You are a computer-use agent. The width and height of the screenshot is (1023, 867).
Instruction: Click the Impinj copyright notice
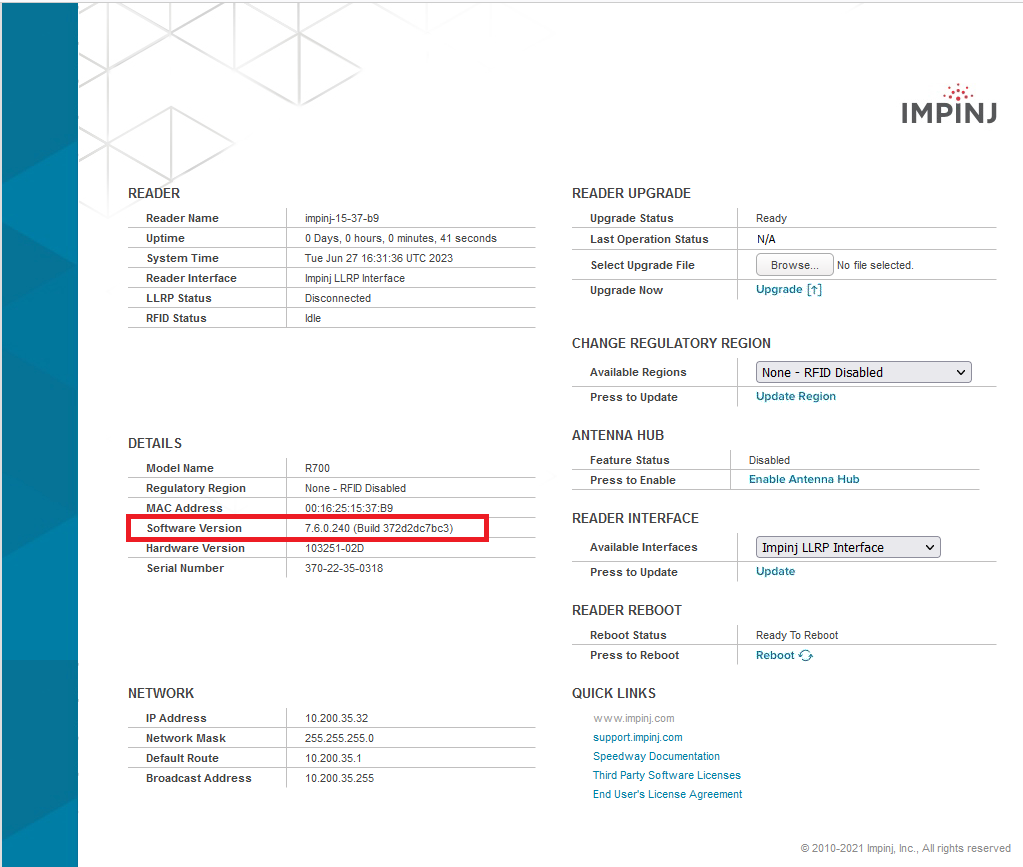click(906, 848)
